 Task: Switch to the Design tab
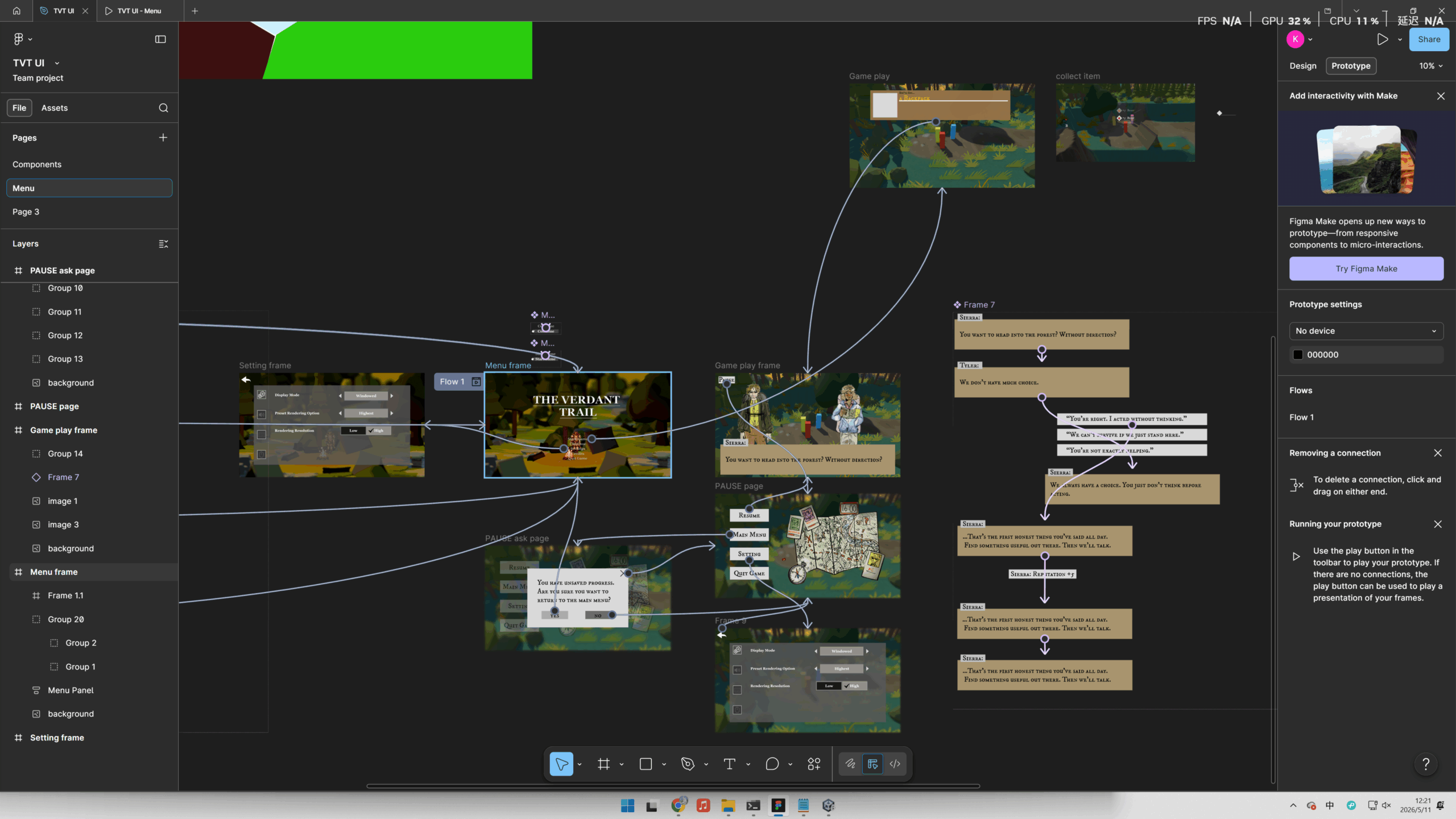pos(1302,66)
